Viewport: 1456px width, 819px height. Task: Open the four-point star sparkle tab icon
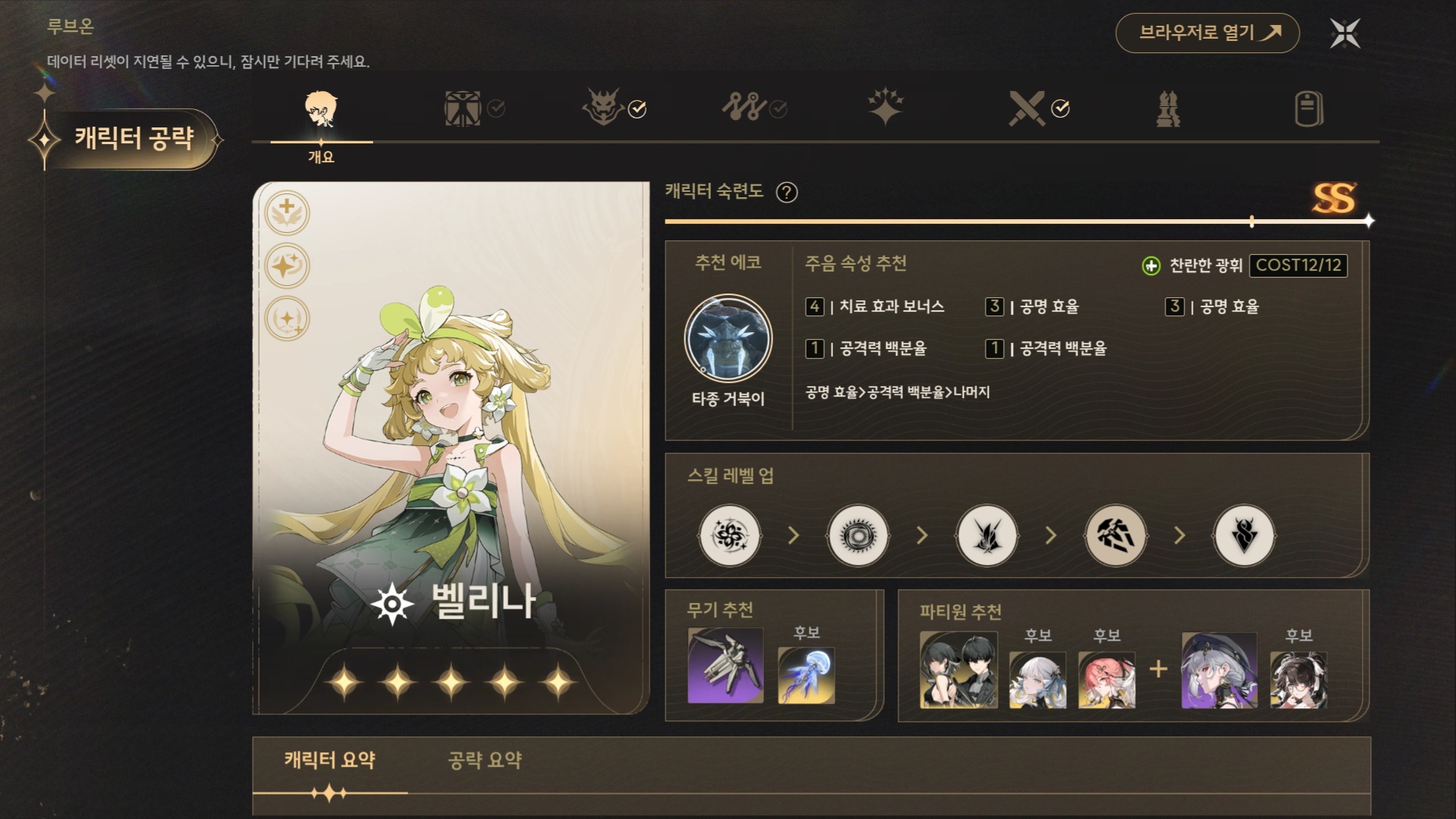click(885, 107)
